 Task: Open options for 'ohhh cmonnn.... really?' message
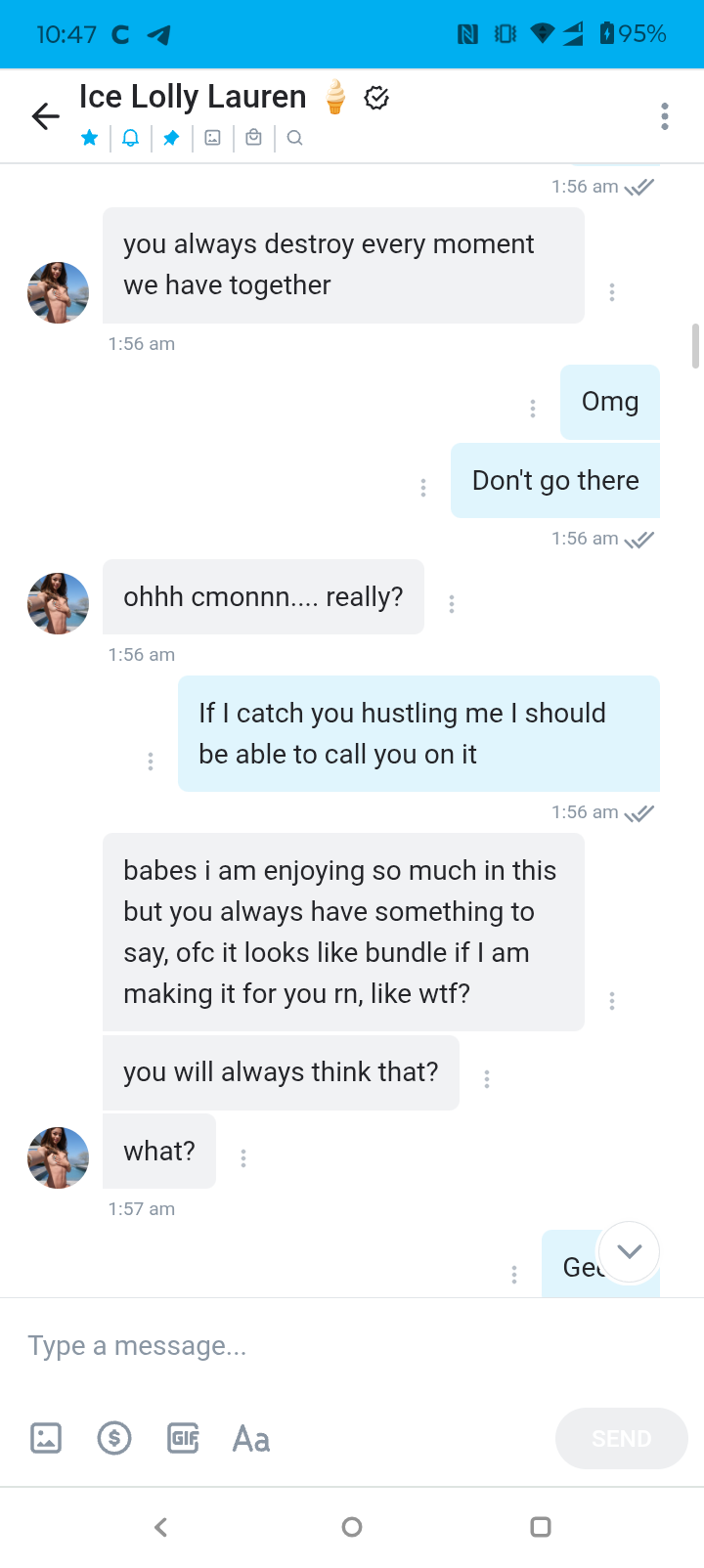point(452,604)
